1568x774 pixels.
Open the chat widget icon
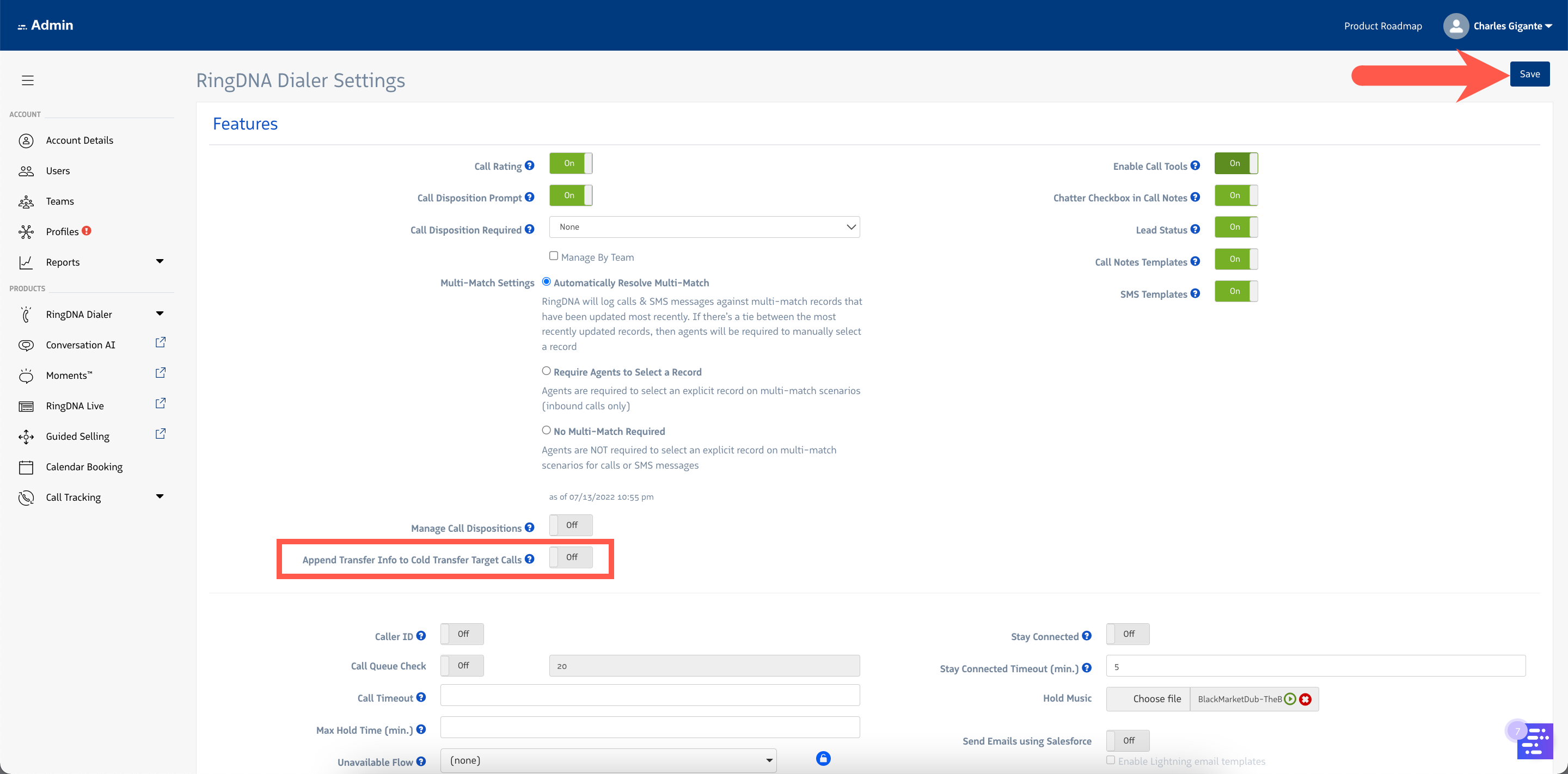tap(1535, 741)
